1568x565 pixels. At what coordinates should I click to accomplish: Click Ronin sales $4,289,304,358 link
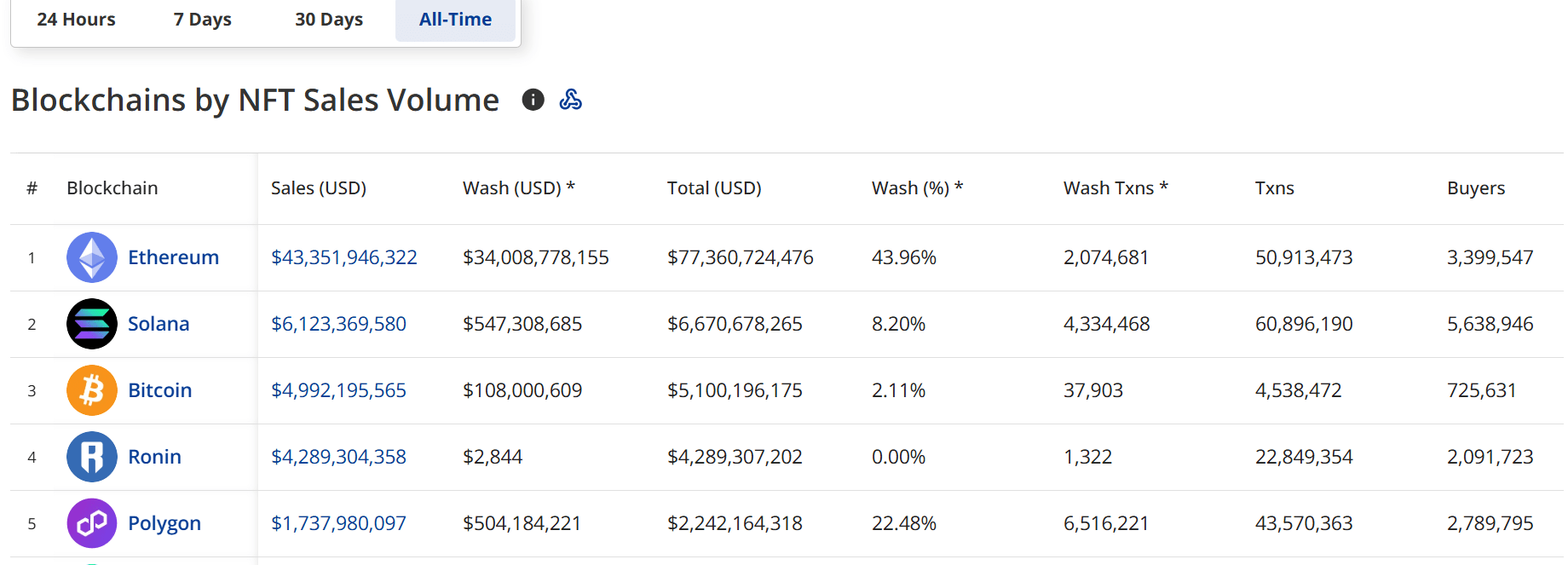pos(338,457)
